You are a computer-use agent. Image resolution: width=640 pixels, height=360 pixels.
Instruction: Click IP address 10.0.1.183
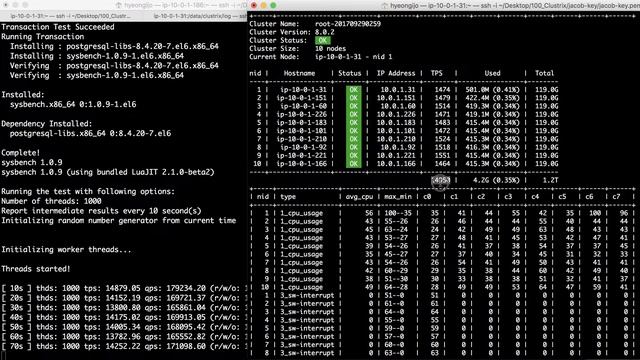click(x=396, y=122)
